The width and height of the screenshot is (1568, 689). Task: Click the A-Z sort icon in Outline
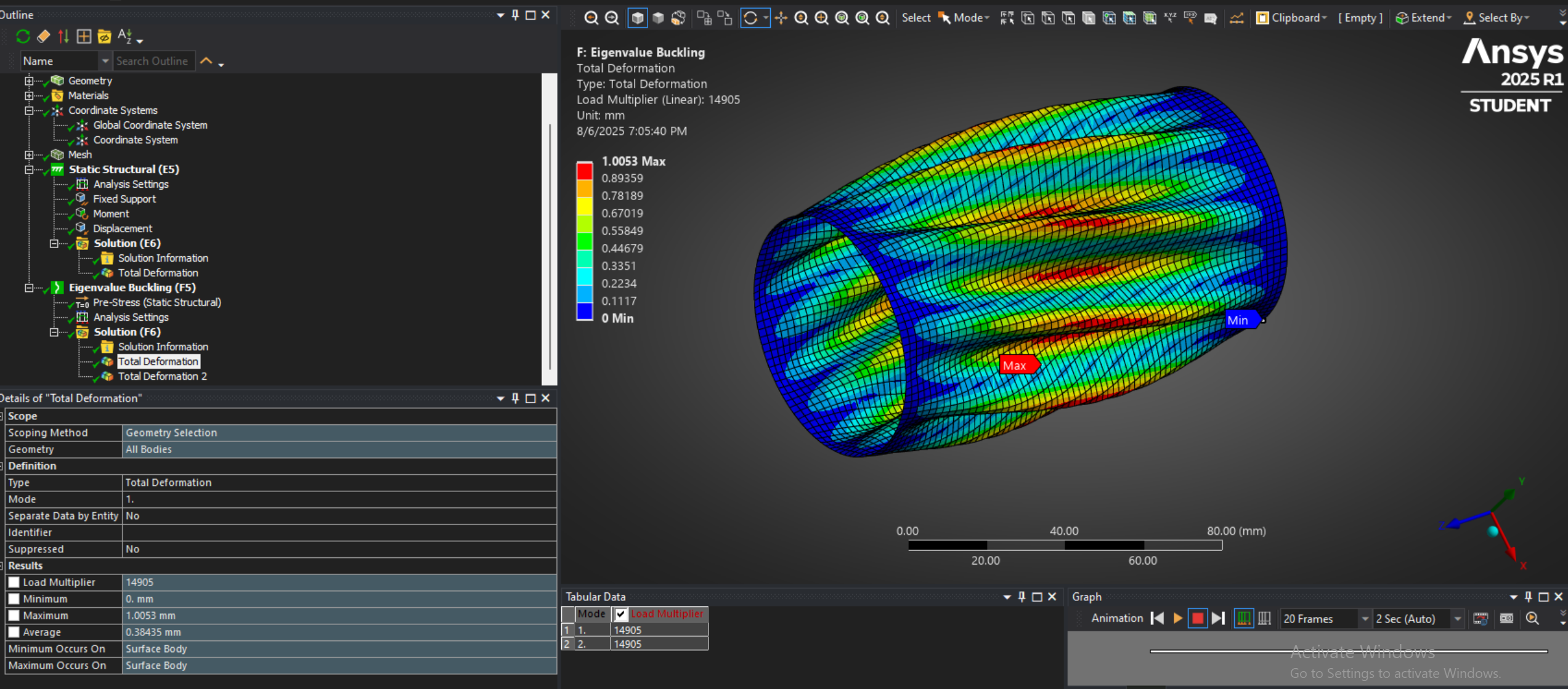[x=125, y=36]
